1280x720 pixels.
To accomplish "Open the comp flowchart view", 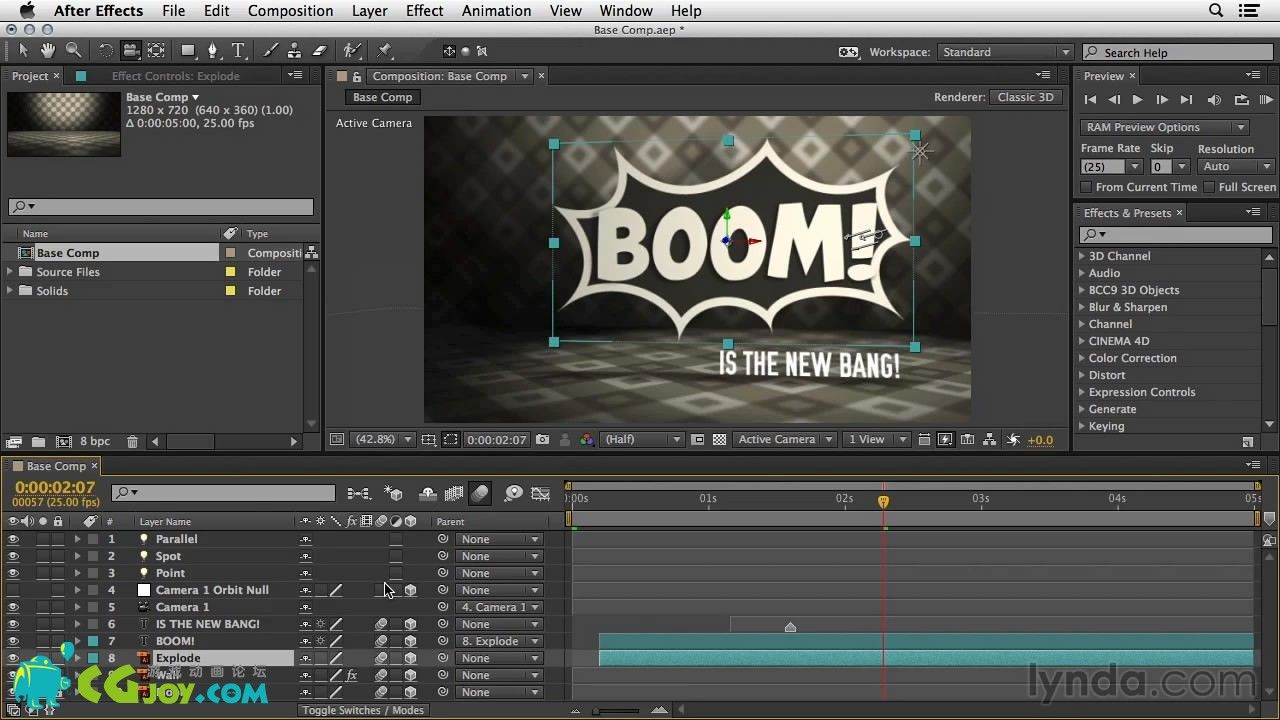I will point(989,439).
